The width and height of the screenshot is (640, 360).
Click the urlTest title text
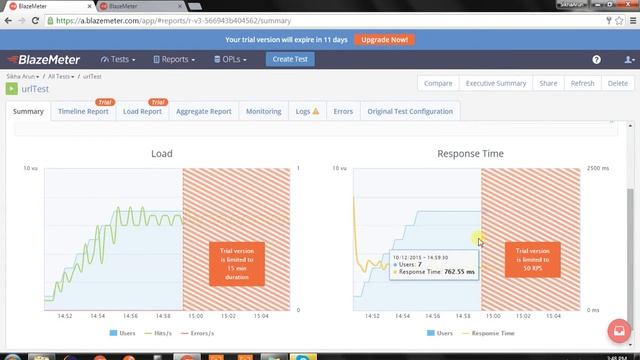35,89
